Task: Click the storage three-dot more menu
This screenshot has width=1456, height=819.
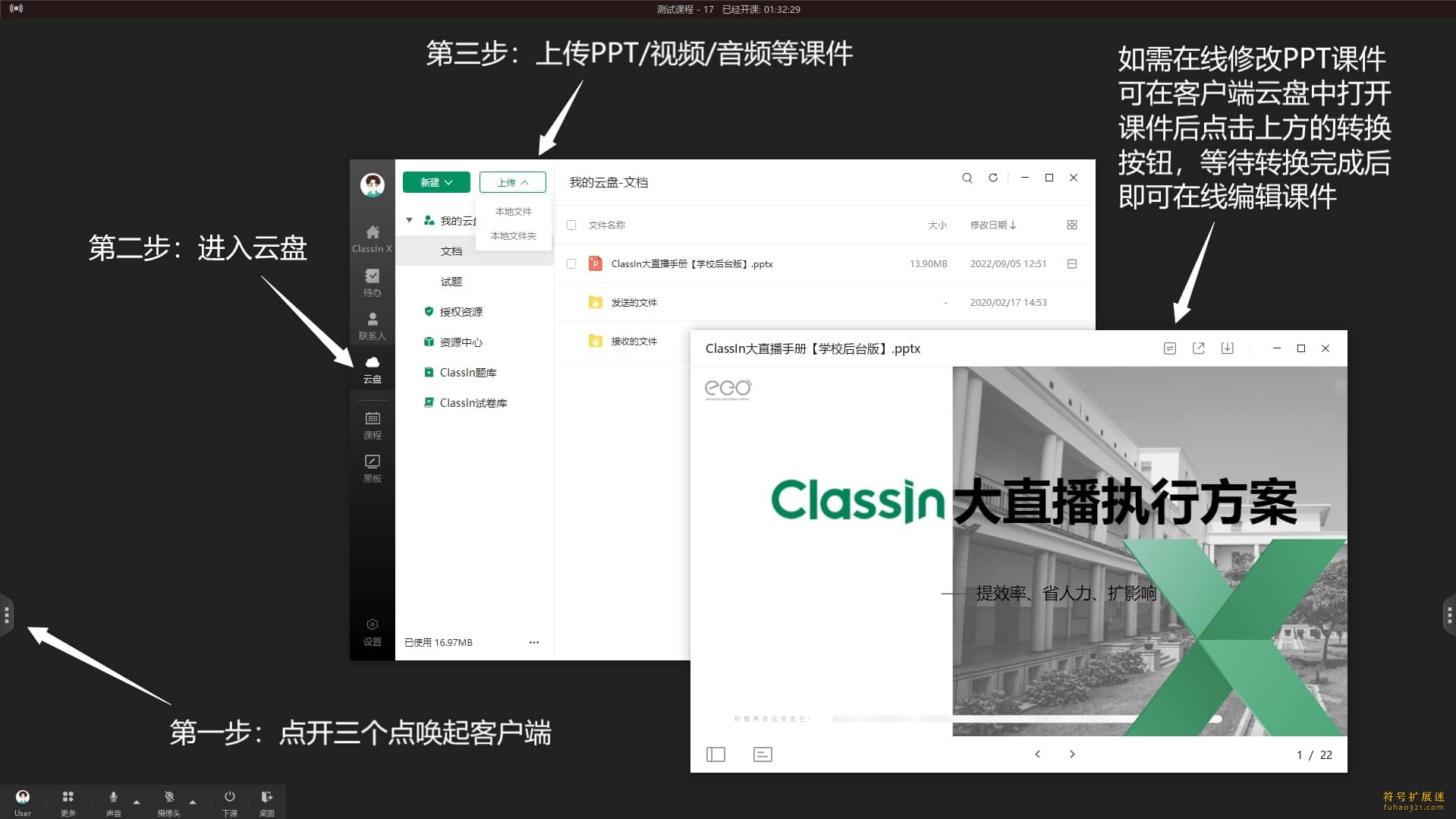Action: click(534, 642)
